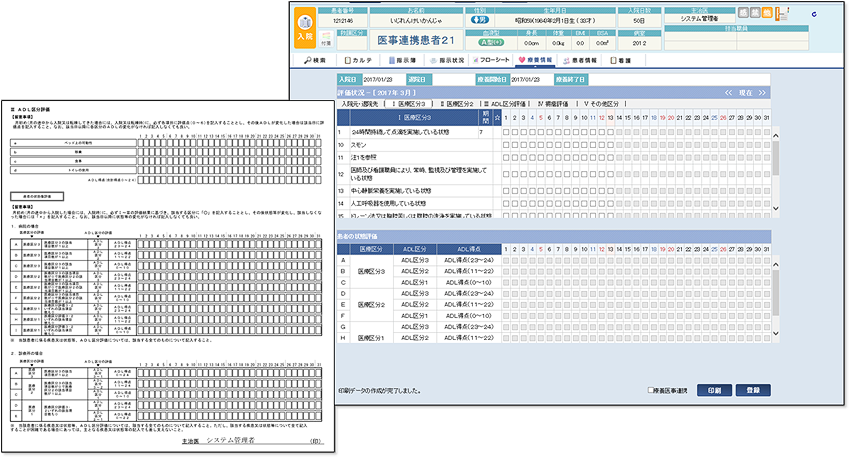The image size is (850, 458).
Task: Click the gray 感 infection indicator icon
Action: pyautogui.click(x=743, y=12)
